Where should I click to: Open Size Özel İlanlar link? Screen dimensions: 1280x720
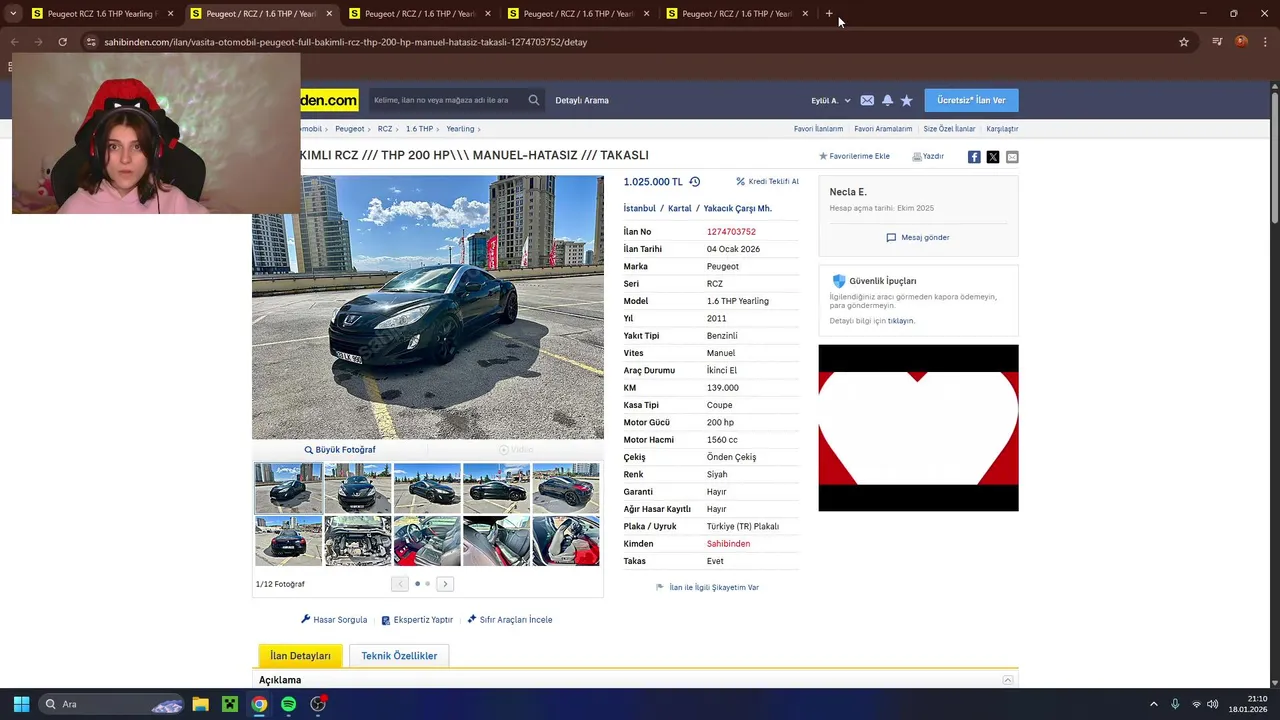click(x=949, y=129)
